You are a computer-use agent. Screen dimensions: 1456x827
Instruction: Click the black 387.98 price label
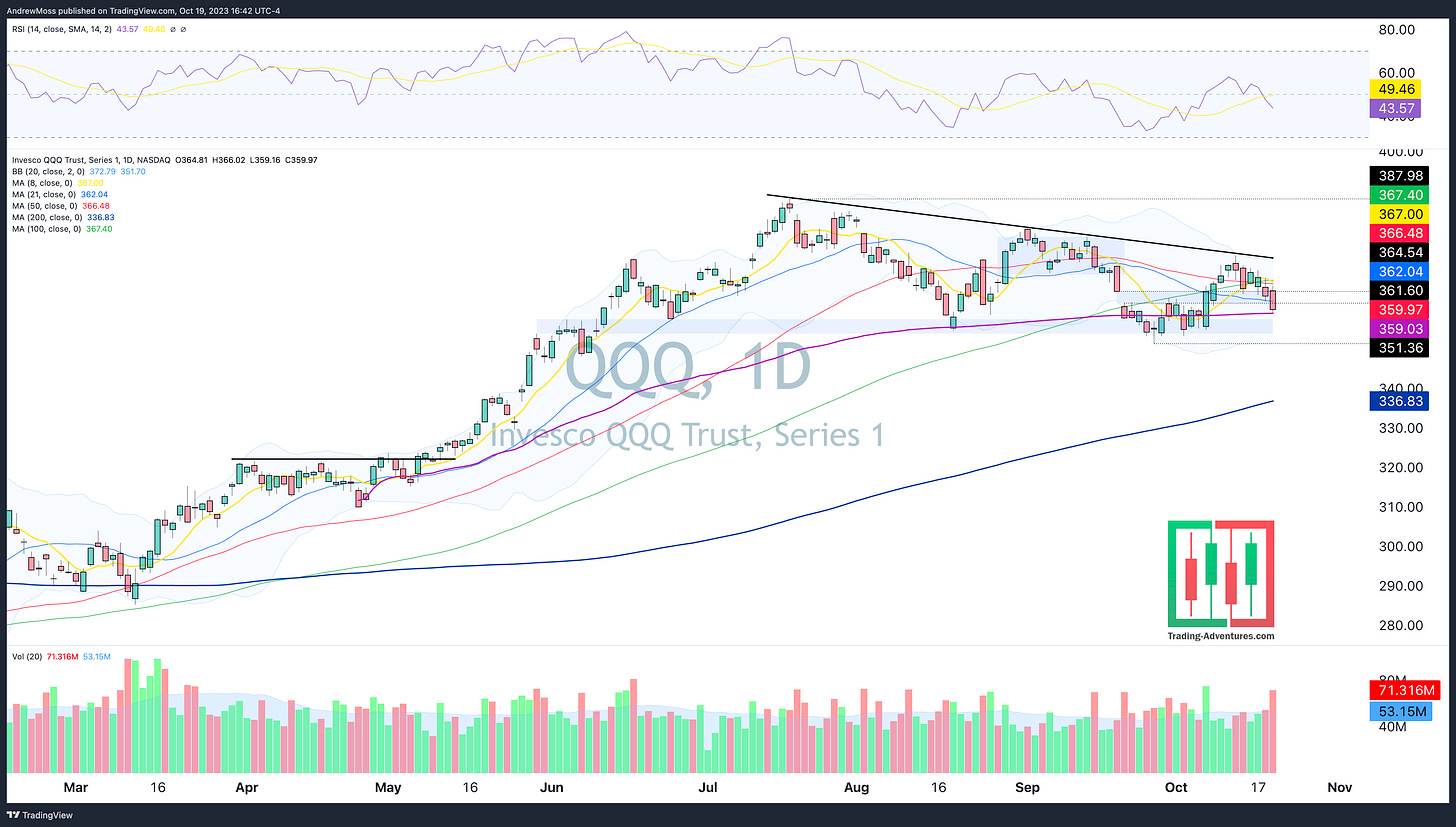tap(1397, 174)
